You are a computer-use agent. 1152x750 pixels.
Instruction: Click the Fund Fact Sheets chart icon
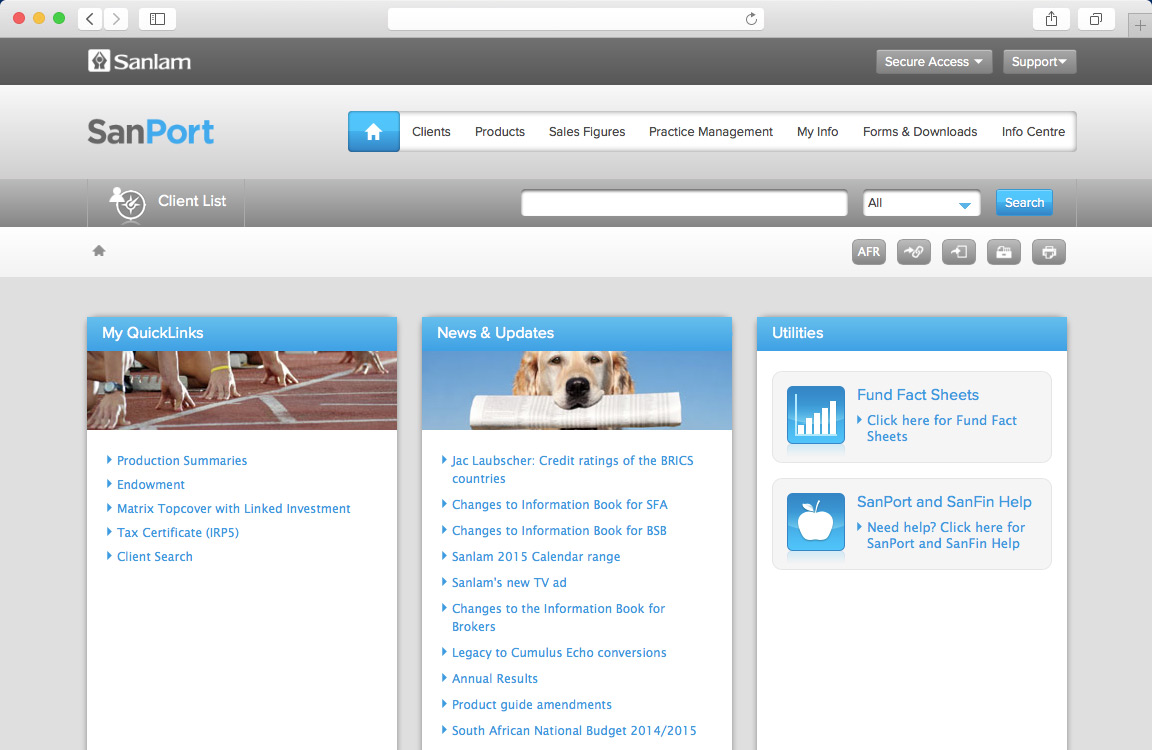click(x=815, y=414)
